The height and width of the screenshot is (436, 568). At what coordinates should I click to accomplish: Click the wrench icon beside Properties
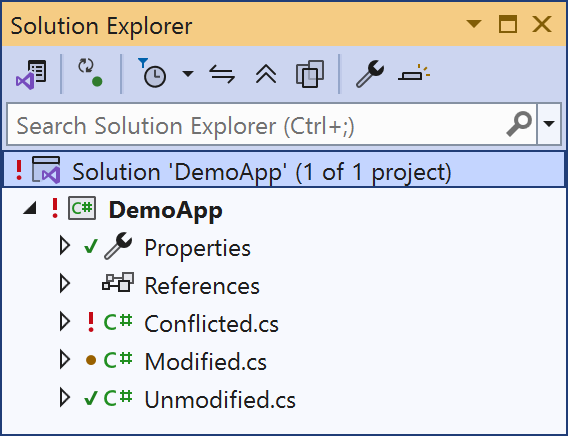pos(118,246)
